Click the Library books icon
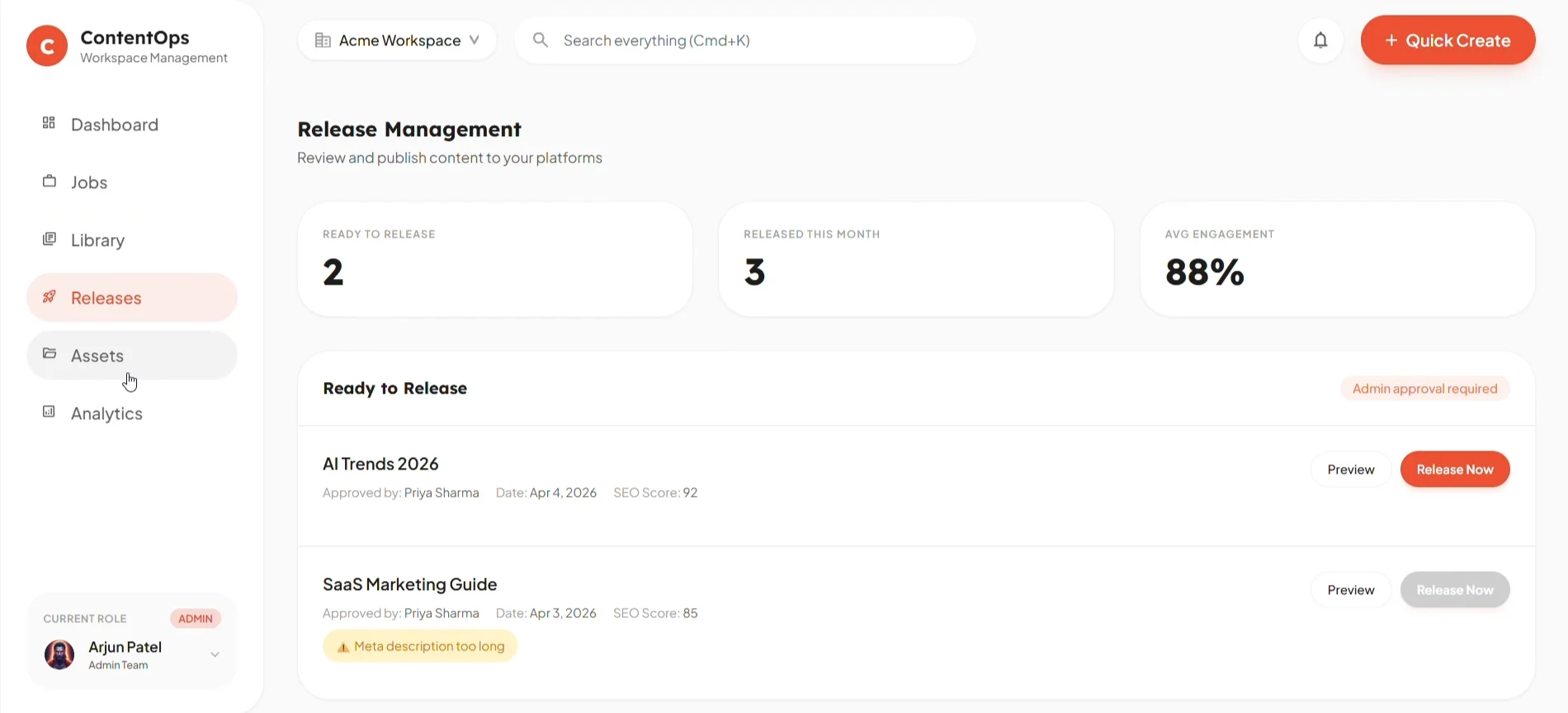The image size is (1568, 713). 50,238
